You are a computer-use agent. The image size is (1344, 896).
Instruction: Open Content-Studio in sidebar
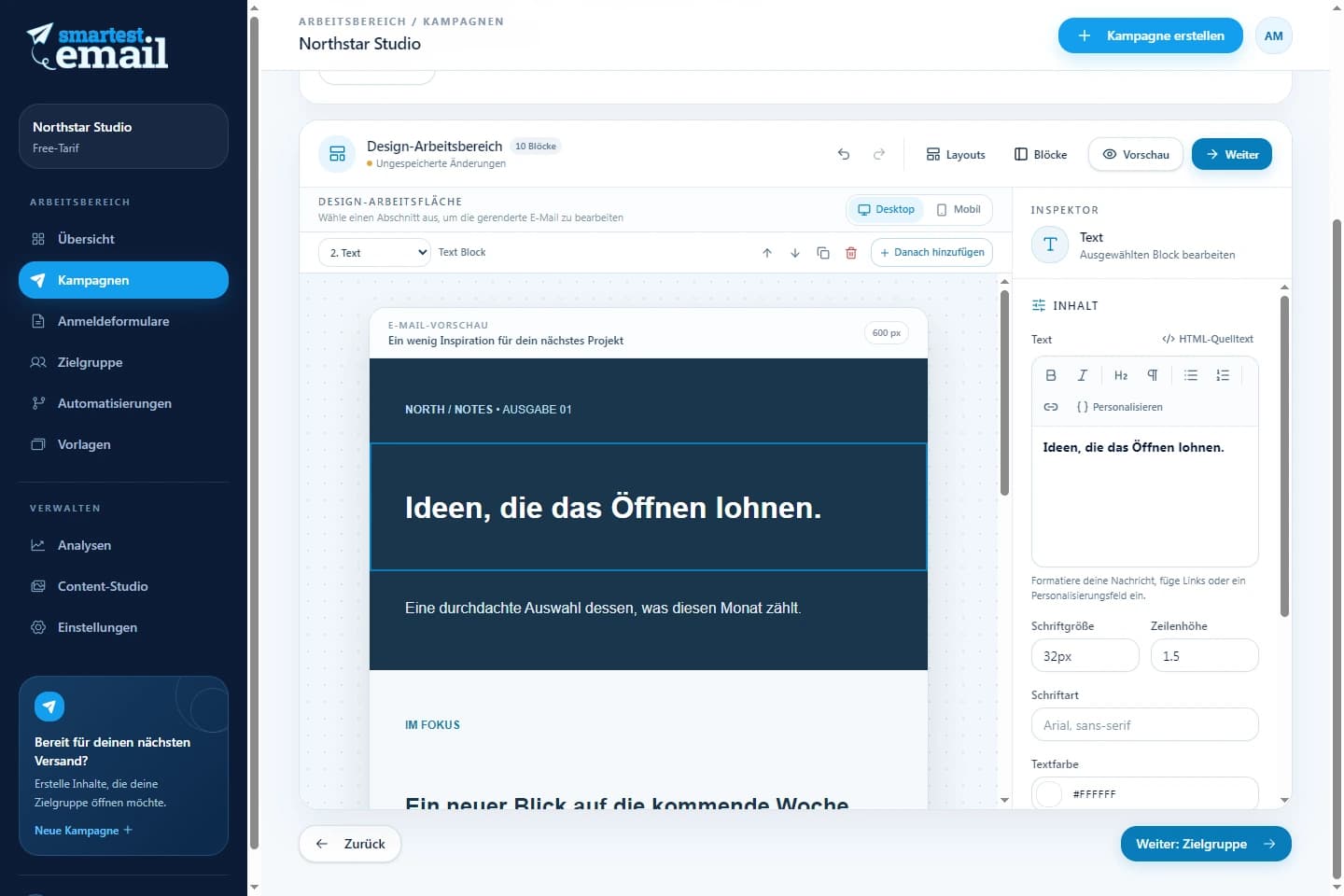pos(123,586)
